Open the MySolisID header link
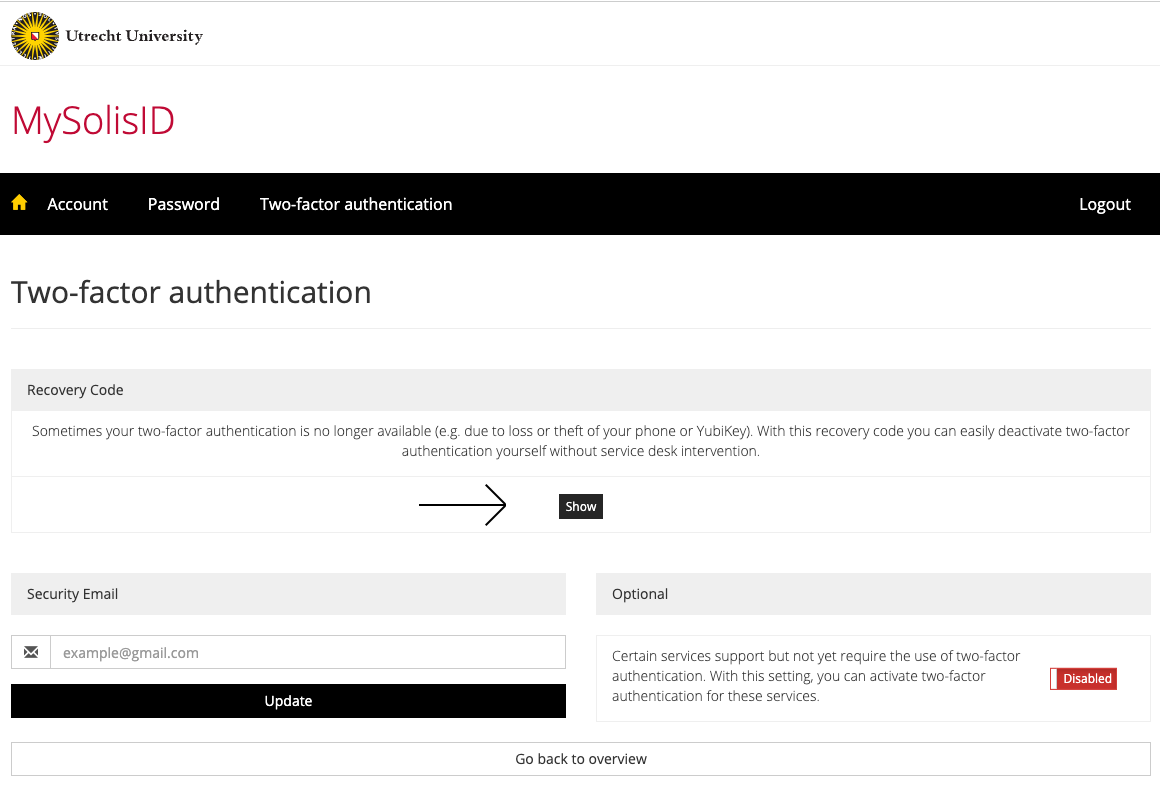The width and height of the screenshot is (1160, 785). 92,120
